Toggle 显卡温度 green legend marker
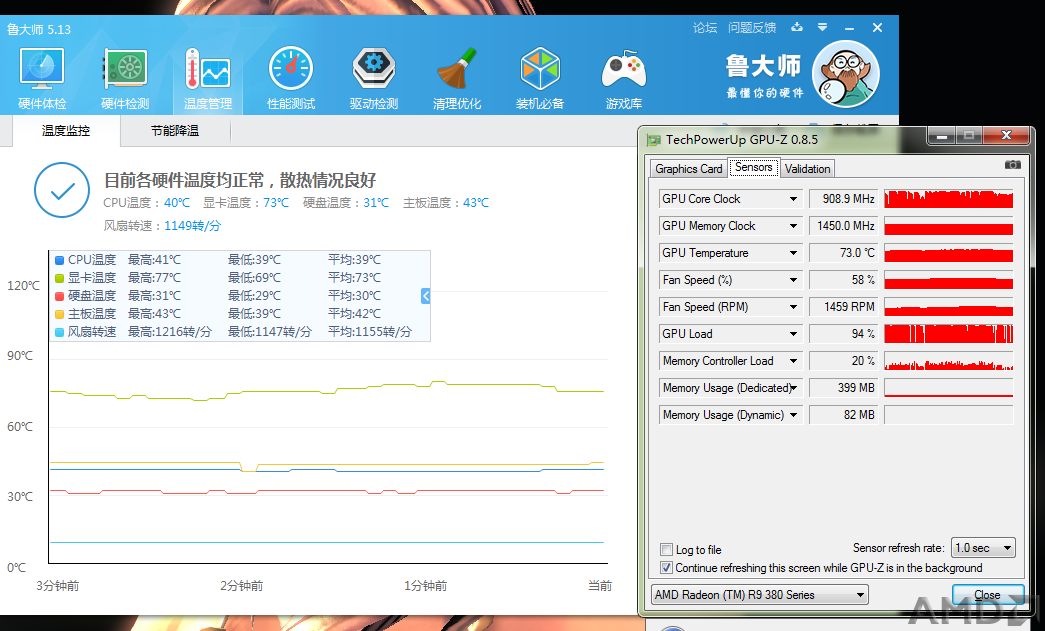The height and width of the screenshot is (631, 1045). [59, 278]
